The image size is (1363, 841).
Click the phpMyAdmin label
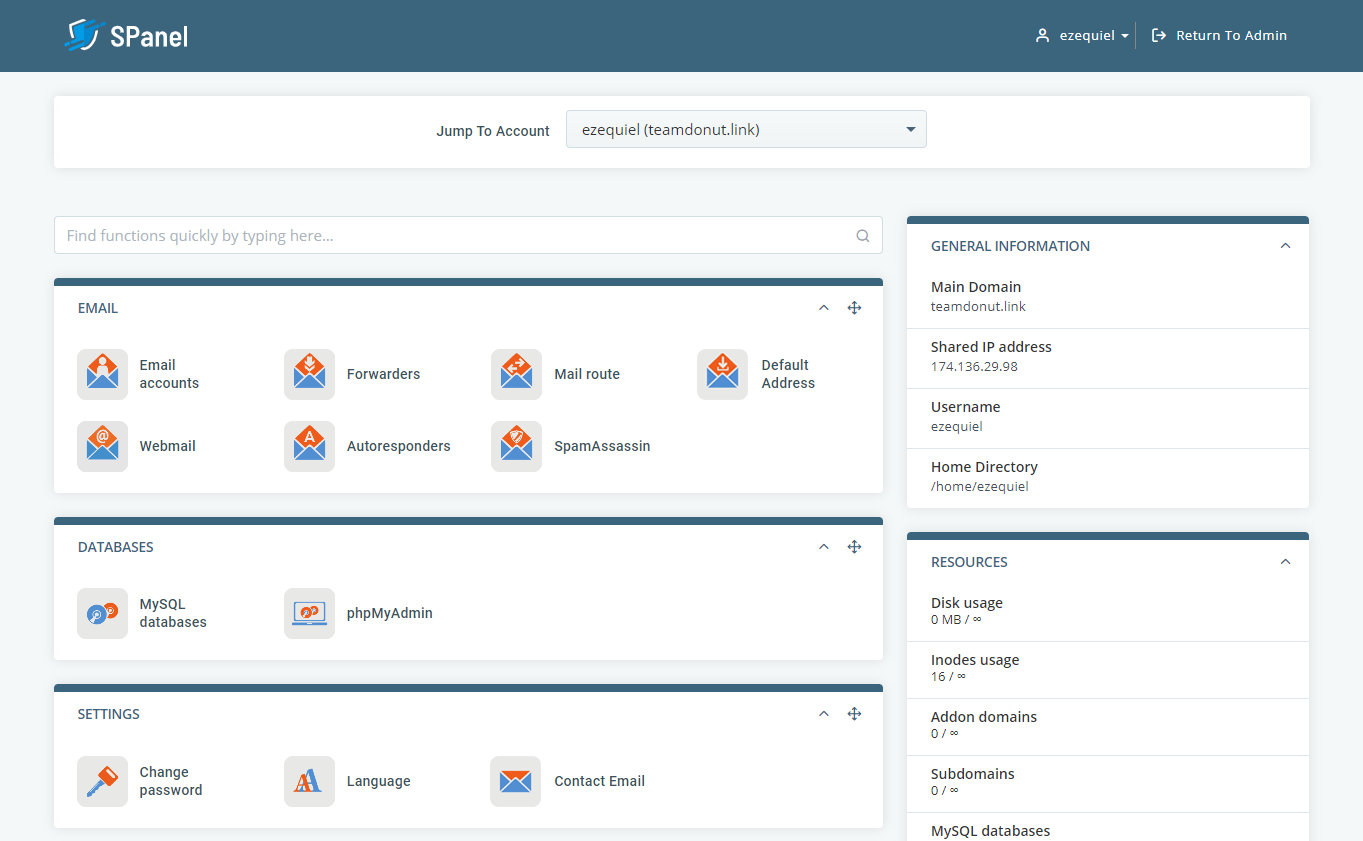click(x=389, y=613)
